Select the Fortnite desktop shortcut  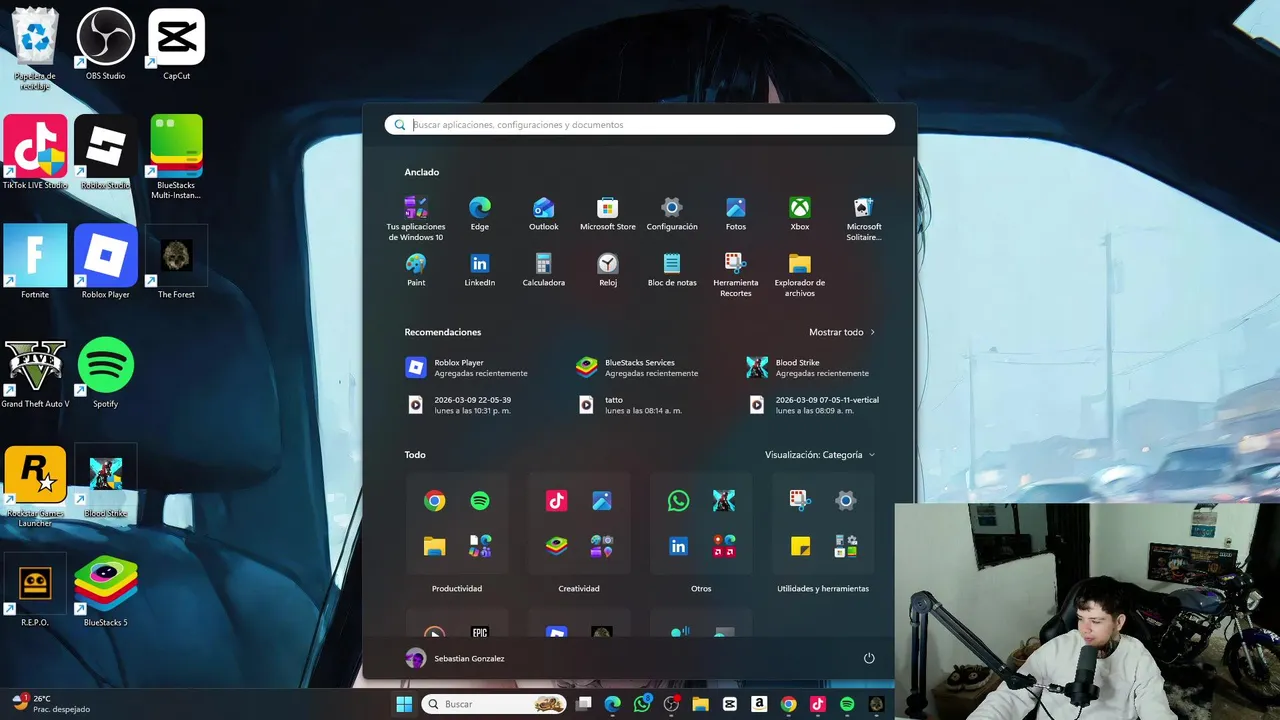pyautogui.click(x=35, y=262)
